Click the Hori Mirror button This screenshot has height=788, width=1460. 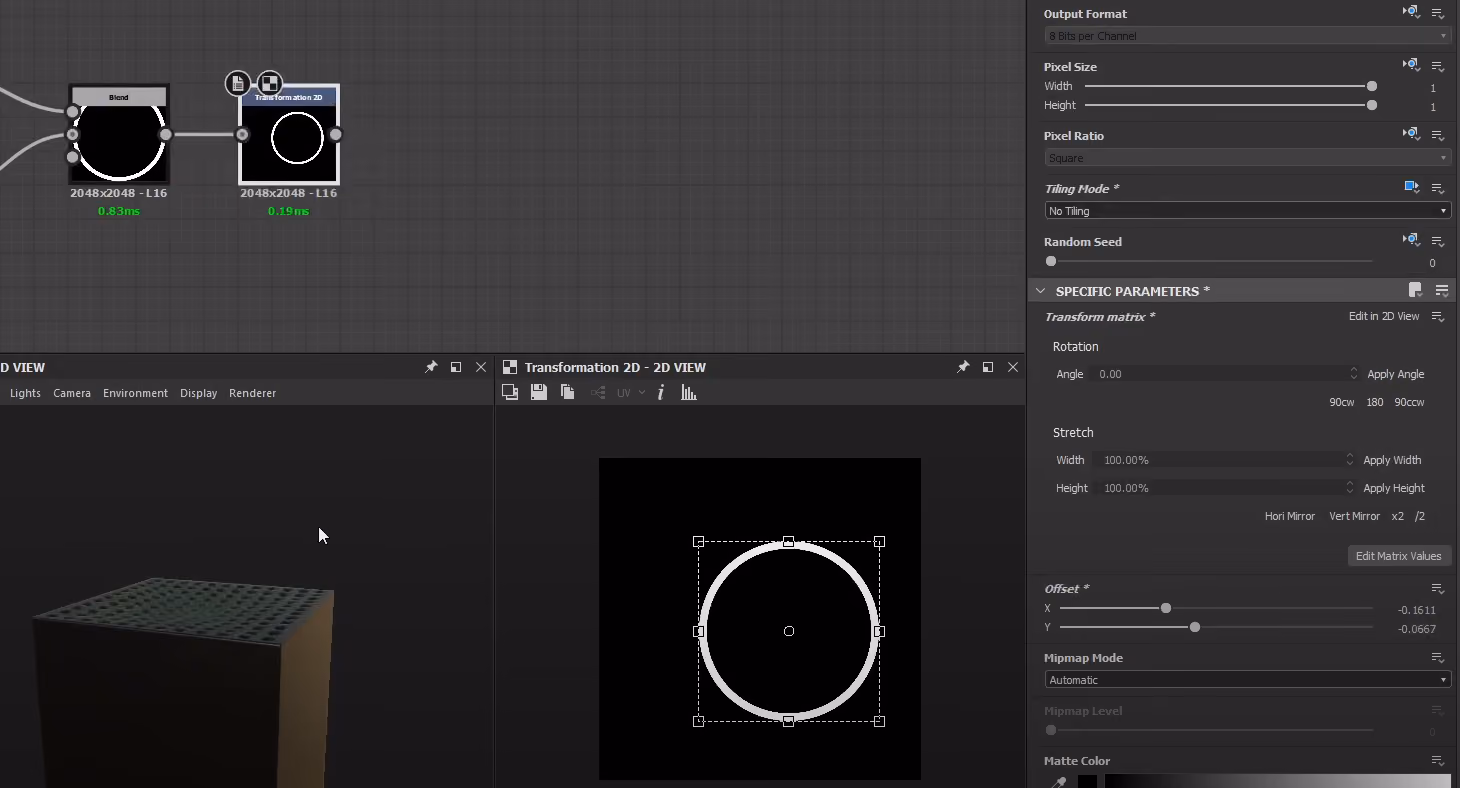coord(1290,516)
